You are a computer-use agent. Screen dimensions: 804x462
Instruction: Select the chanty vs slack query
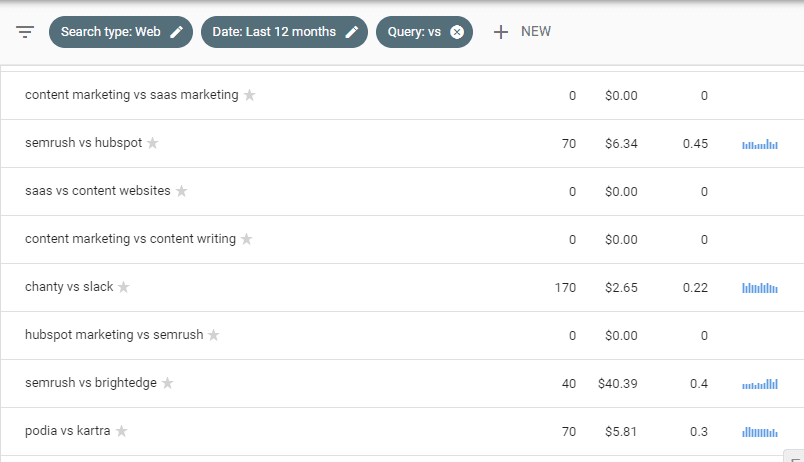[x=69, y=287]
